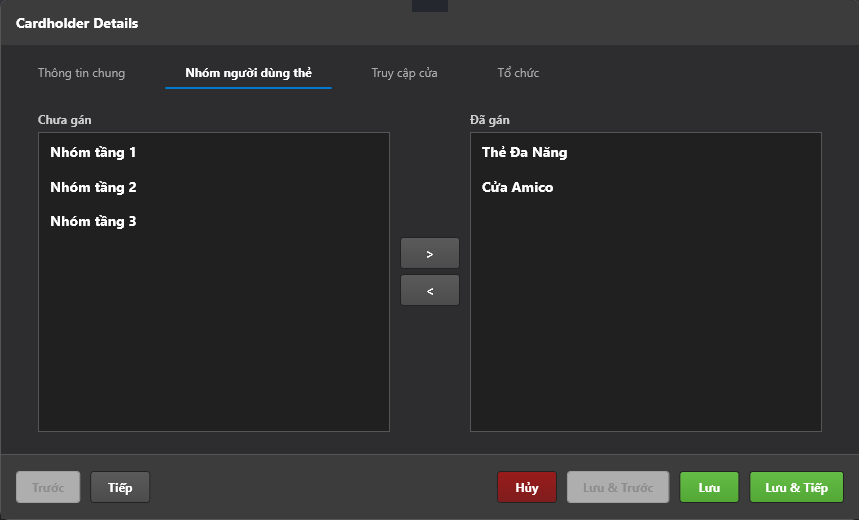This screenshot has height=520, width=859.
Task: Save with the green Lưu button
Action: (709, 487)
